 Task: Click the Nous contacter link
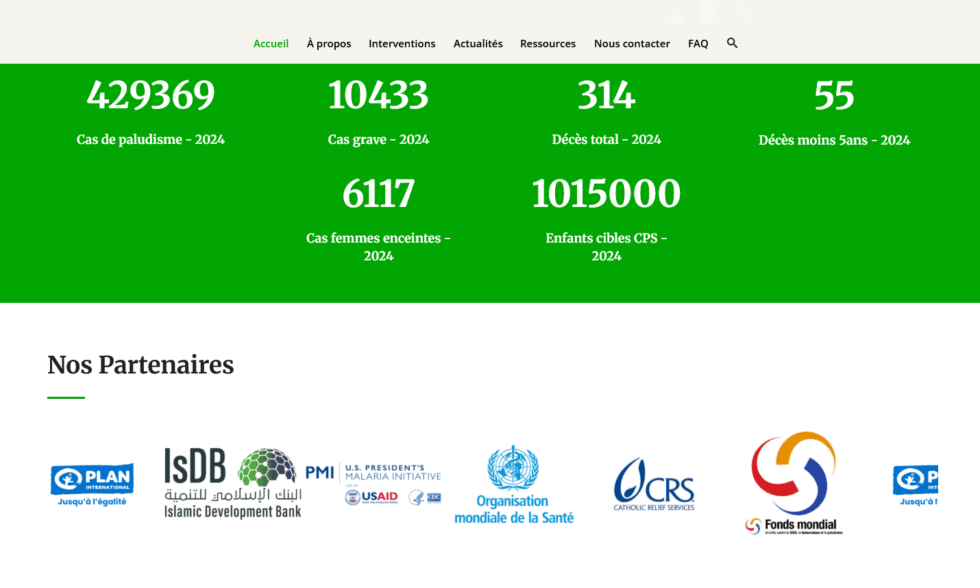coord(632,44)
